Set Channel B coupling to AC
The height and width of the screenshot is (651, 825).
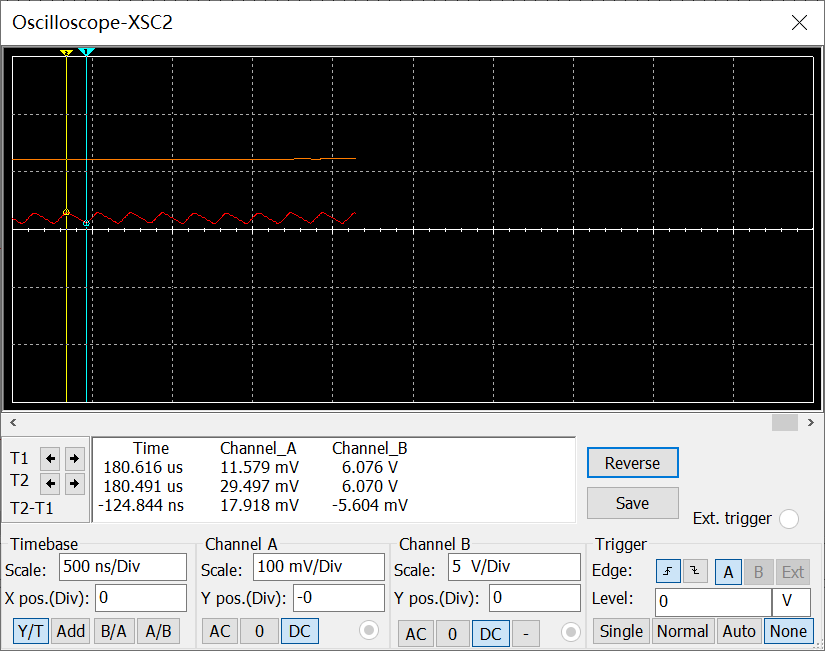[416, 634]
